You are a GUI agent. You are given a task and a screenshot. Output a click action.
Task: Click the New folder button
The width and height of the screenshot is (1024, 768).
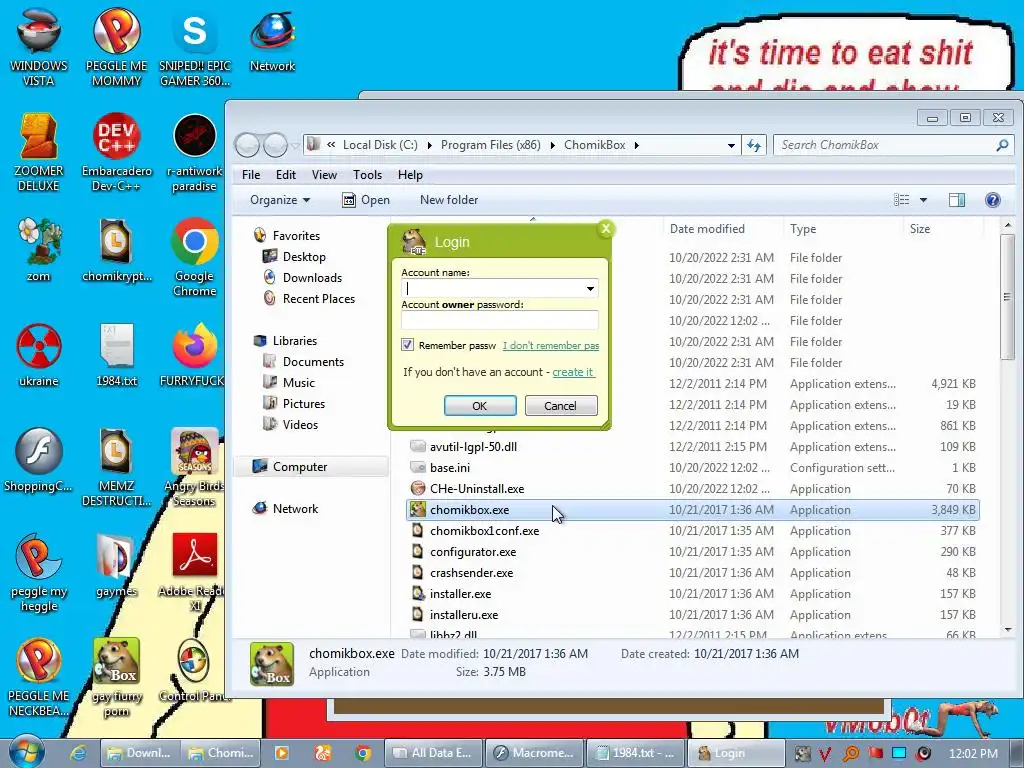449,200
